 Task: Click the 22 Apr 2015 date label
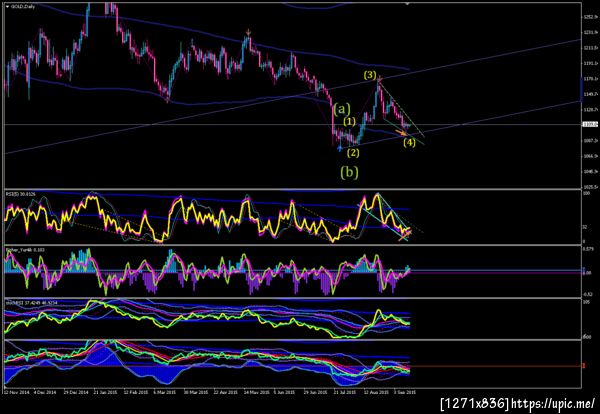pos(224,392)
